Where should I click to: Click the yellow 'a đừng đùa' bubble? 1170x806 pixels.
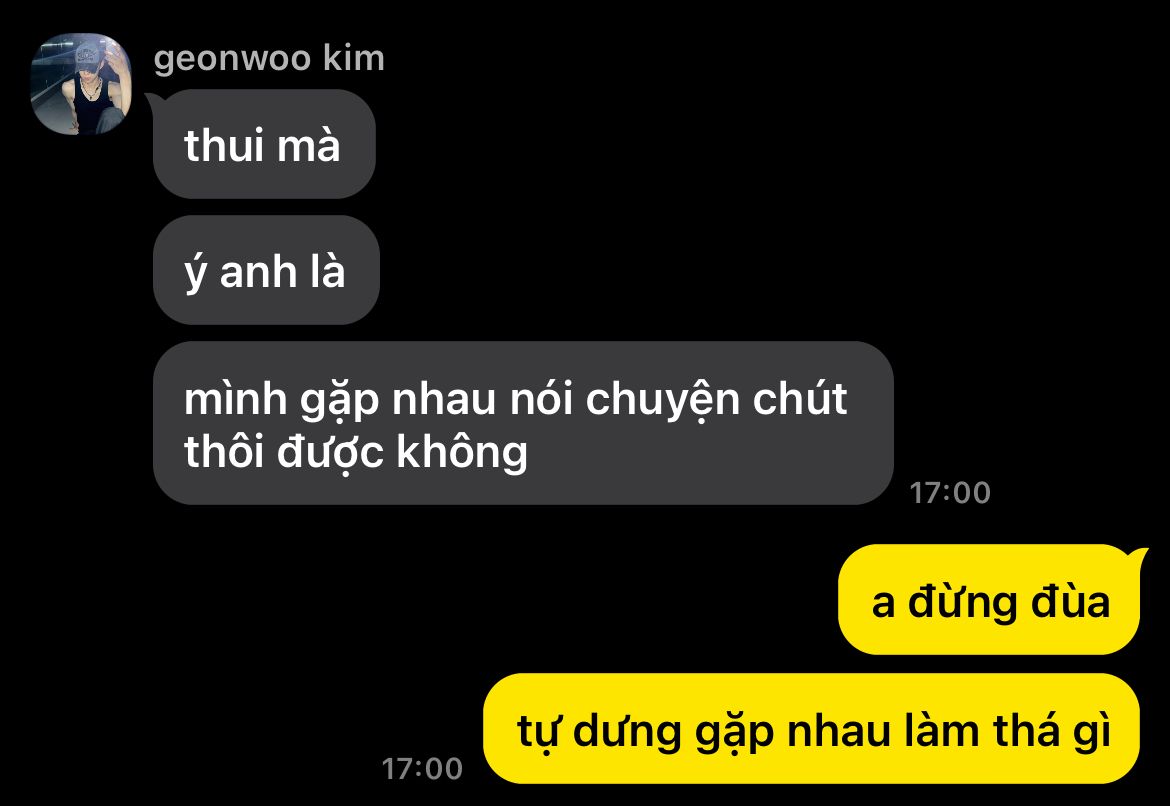tap(989, 600)
